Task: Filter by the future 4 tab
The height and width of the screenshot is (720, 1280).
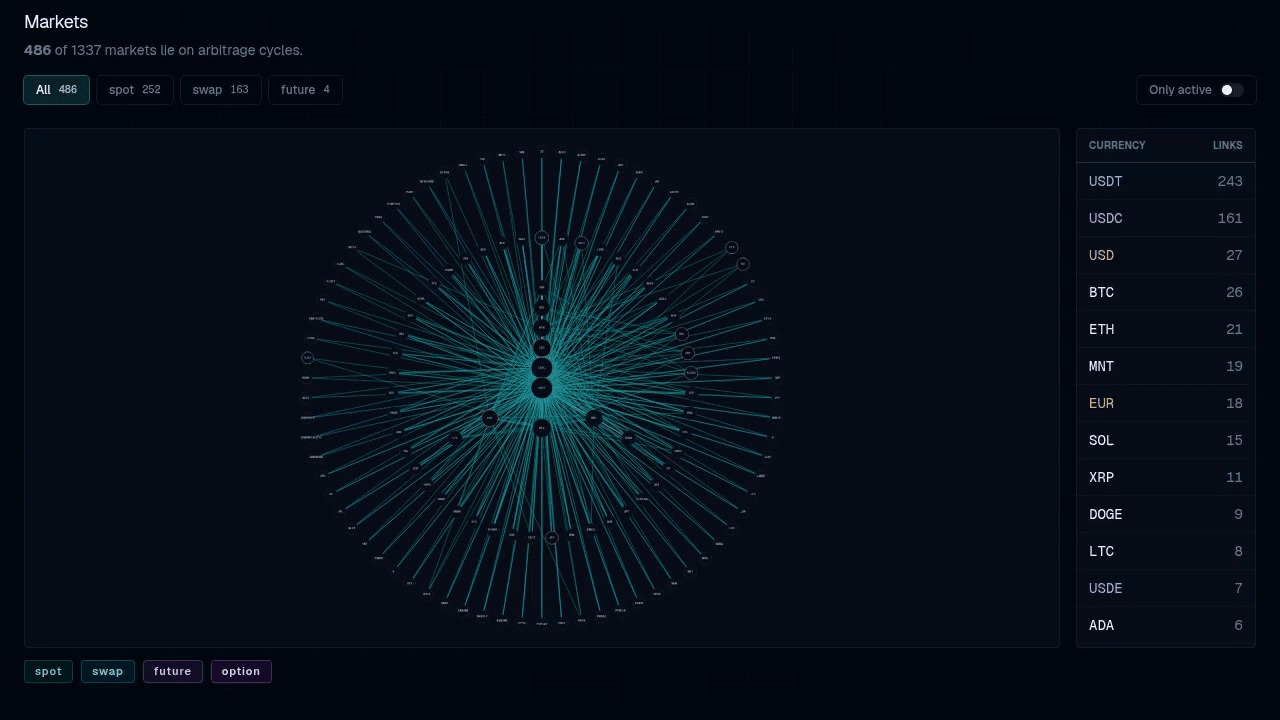Action: point(305,90)
